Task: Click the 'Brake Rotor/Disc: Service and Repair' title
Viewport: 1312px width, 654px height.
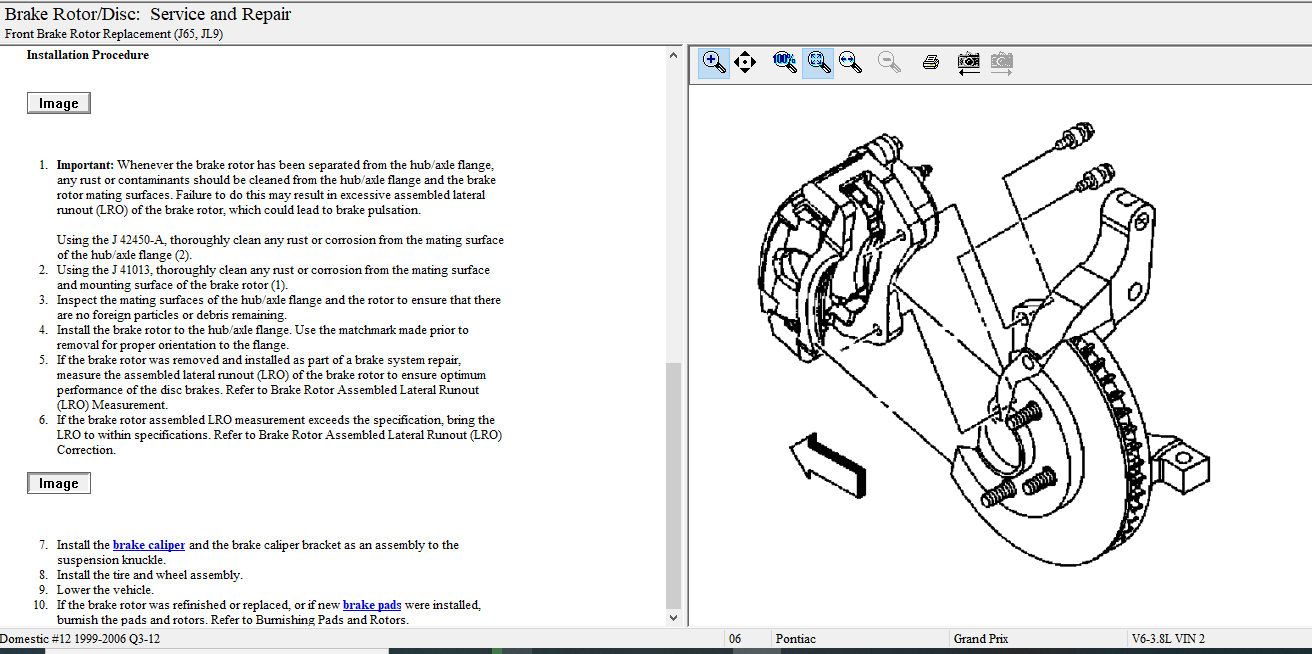Action: coord(148,14)
